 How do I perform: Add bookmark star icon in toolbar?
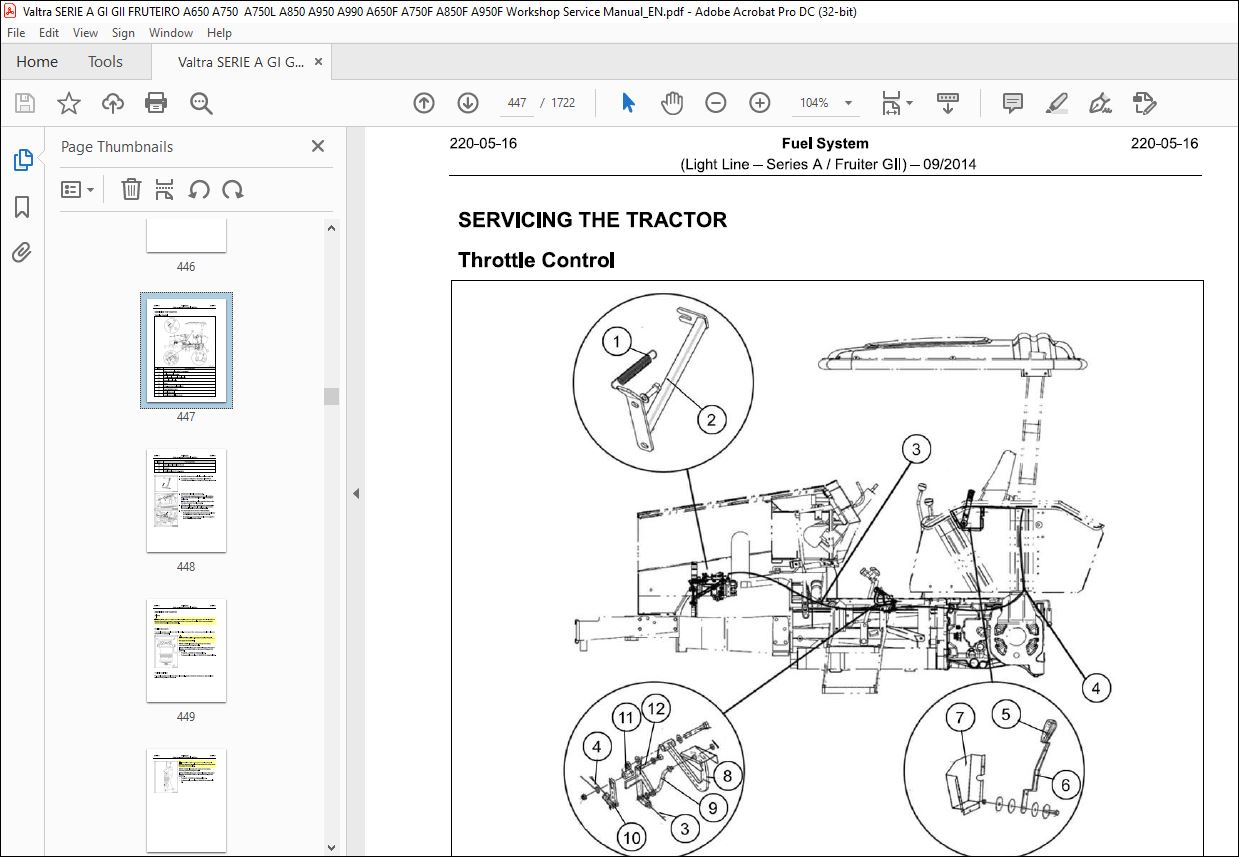(69, 103)
